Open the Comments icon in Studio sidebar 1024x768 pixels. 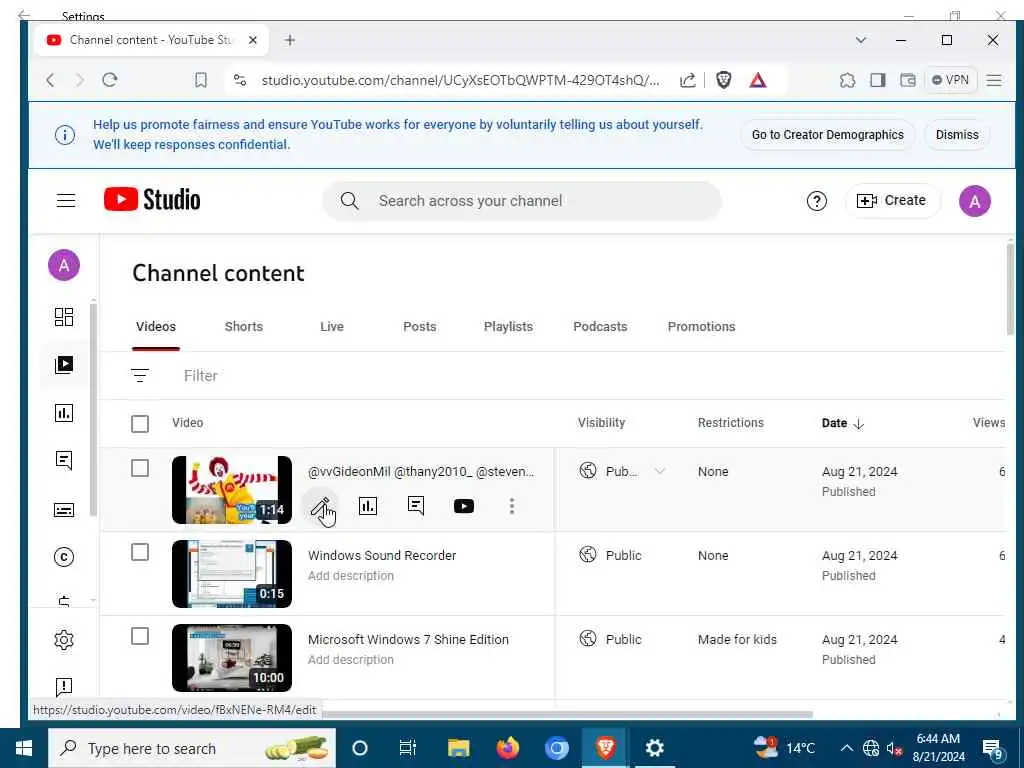(x=63, y=460)
